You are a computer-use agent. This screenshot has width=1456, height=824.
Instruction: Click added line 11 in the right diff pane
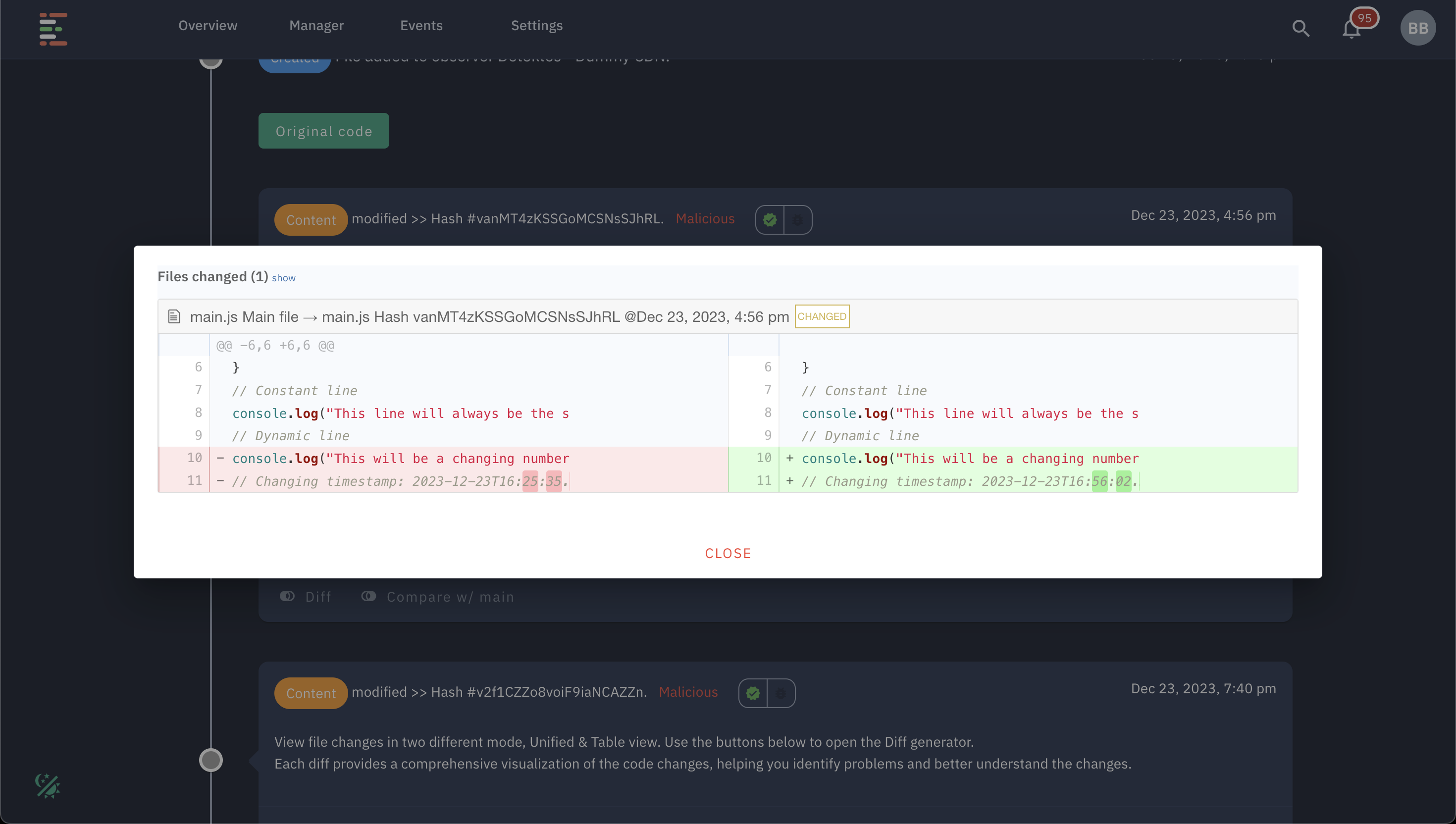coord(1013,481)
